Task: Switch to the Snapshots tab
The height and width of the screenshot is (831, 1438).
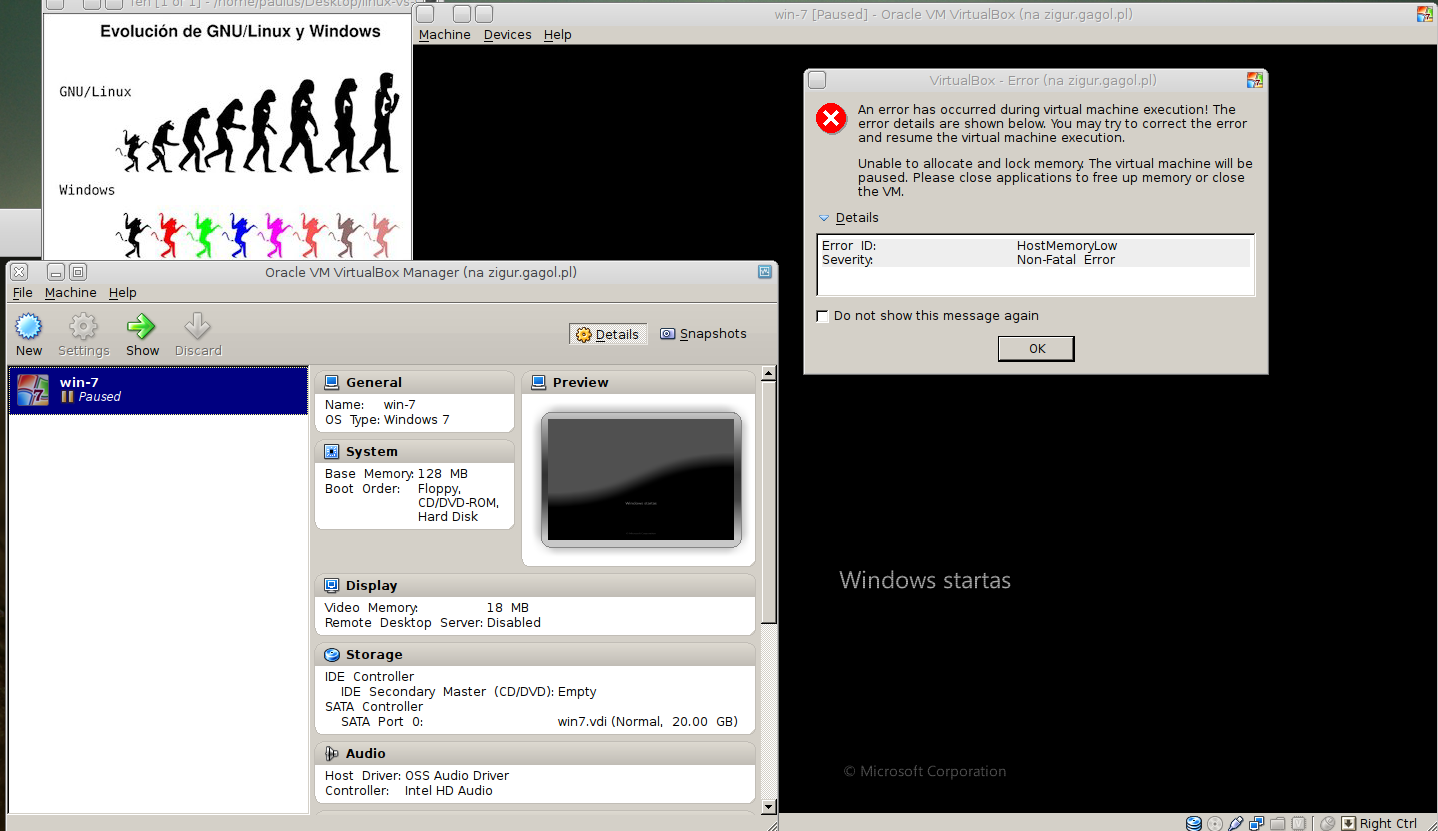Action: [703, 334]
